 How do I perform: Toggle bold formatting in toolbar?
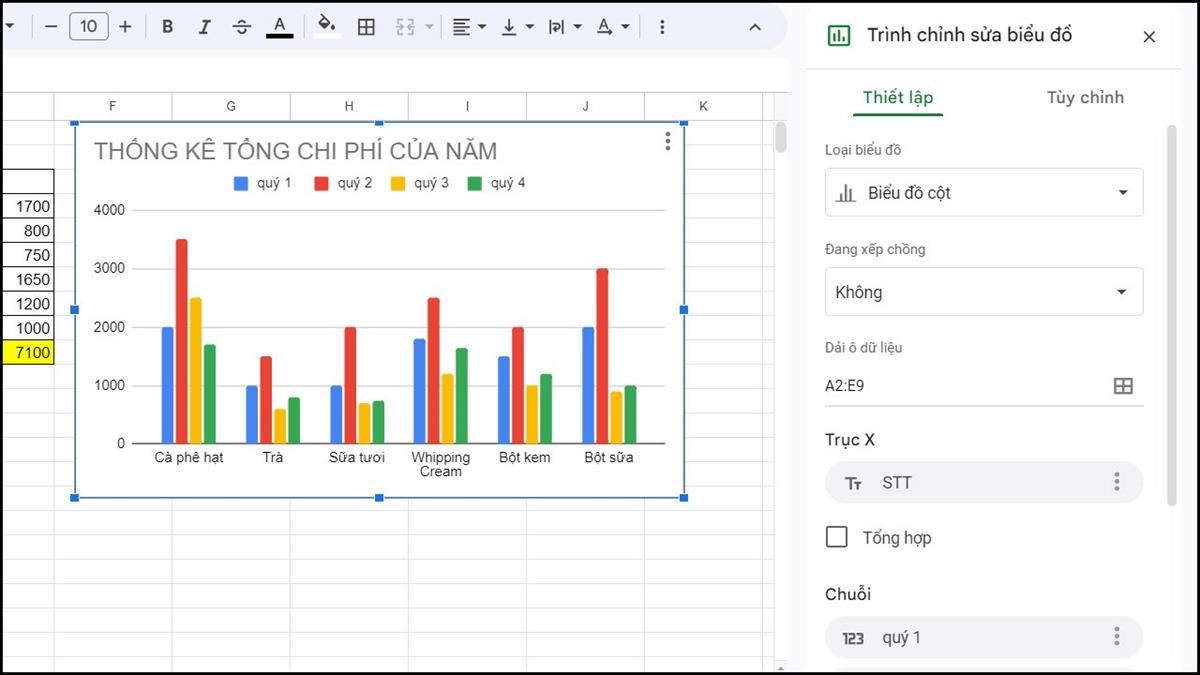coord(168,27)
